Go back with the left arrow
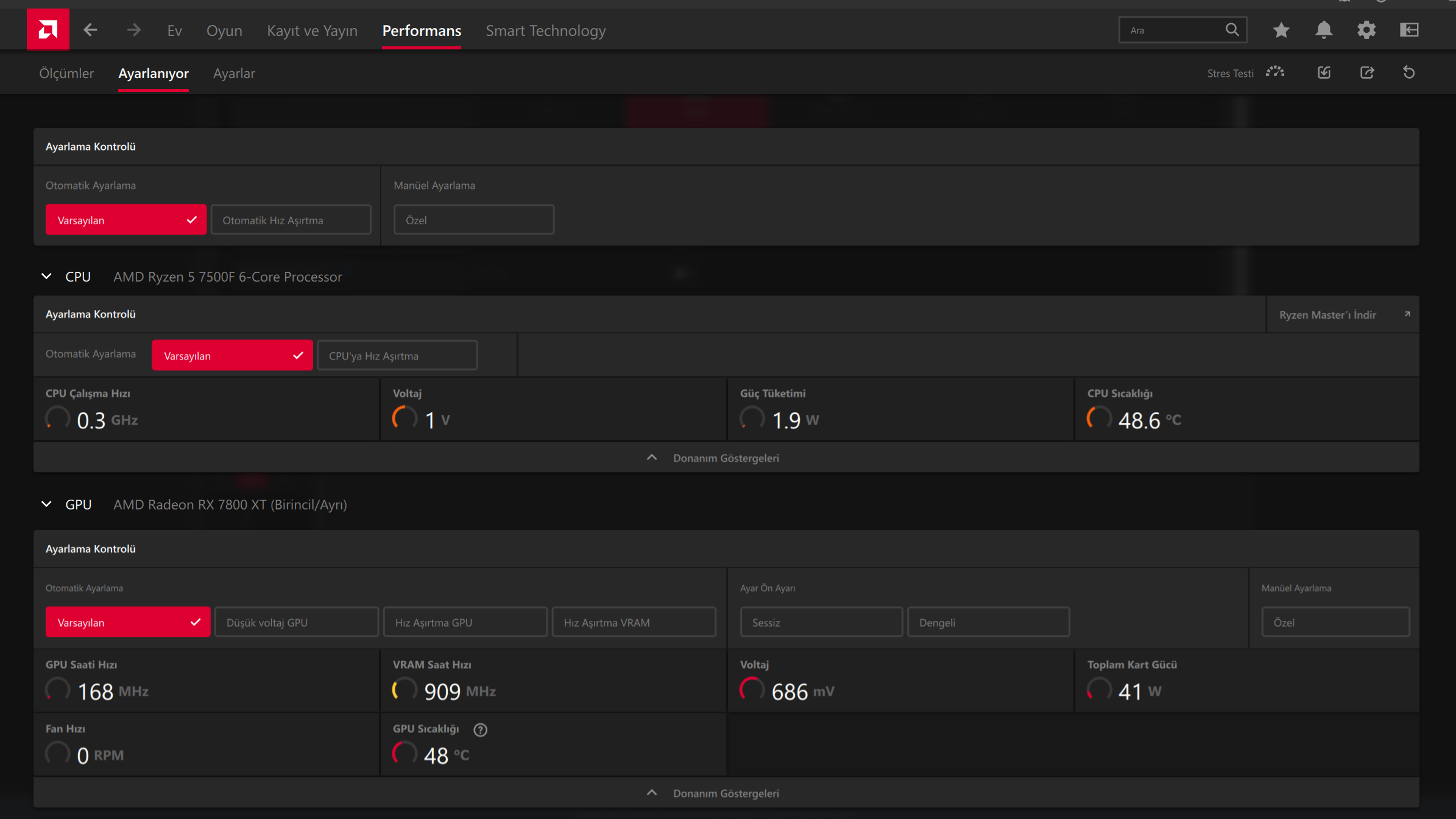 [x=91, y=30]
